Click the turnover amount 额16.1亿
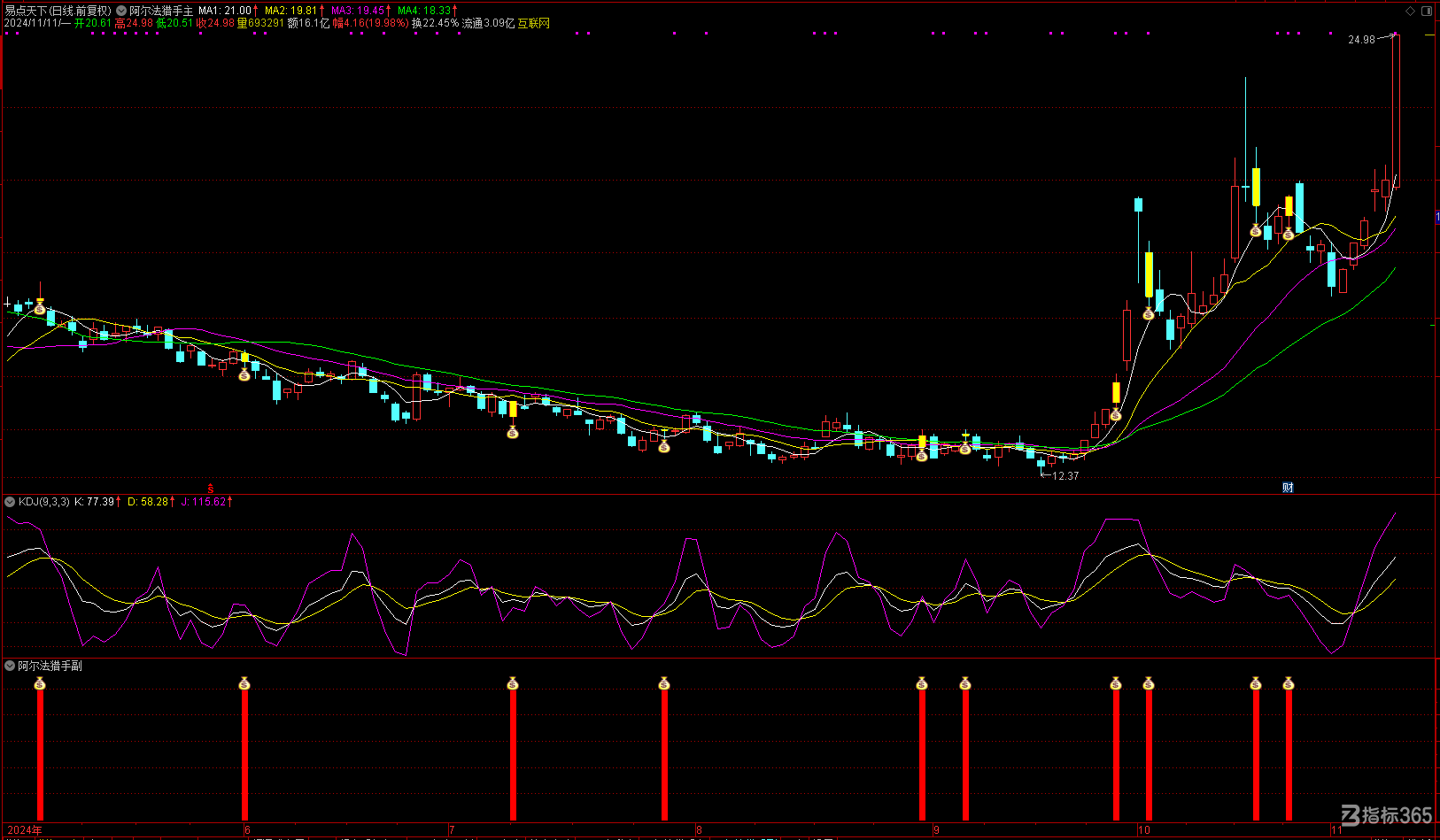The width and height of the screenshot is (1440, 840). coord(309,23)
